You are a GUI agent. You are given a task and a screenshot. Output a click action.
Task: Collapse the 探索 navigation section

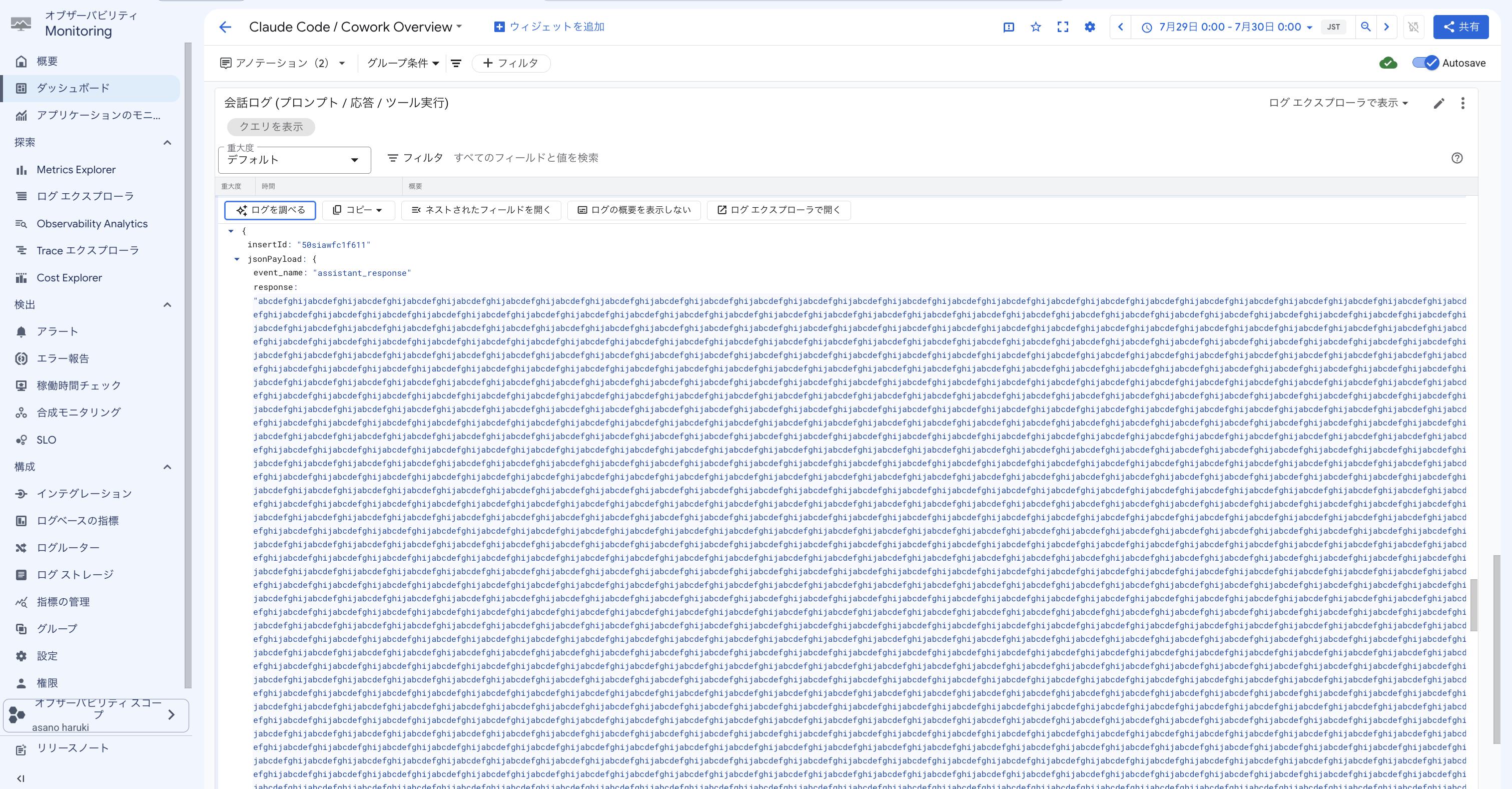point(167,143)
